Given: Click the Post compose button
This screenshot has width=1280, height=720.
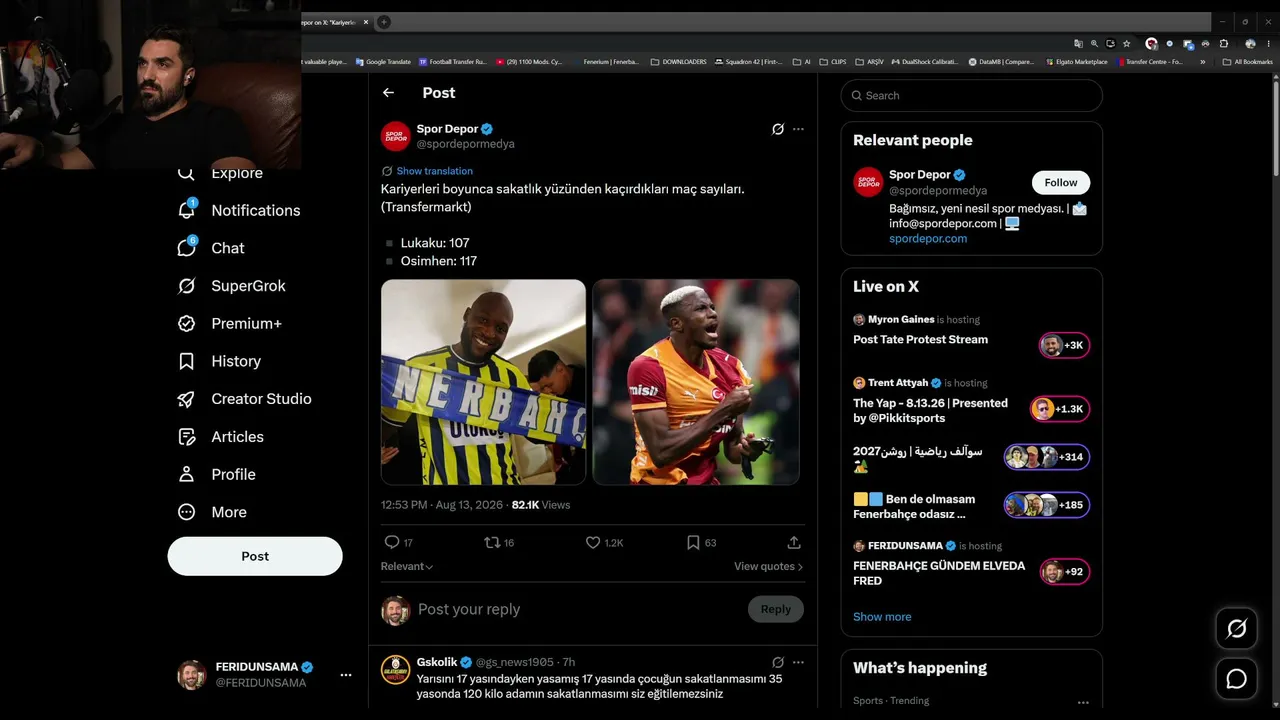Looking at the screenshot, I should tap(255, 556).
